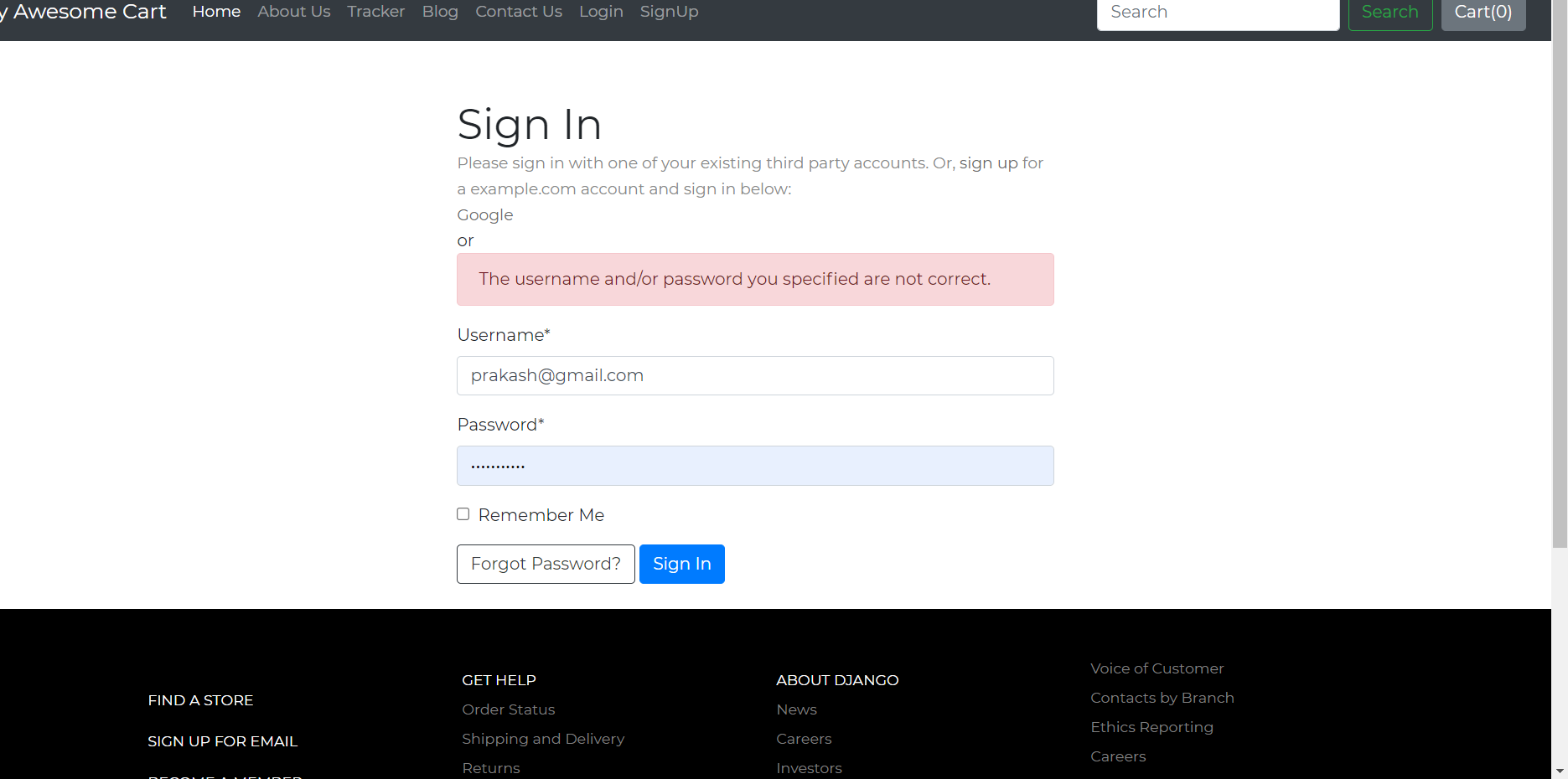The height and width of the screenshot is (779, 1568).
Task: Open the Home menu item
Action: pos(215,12)
